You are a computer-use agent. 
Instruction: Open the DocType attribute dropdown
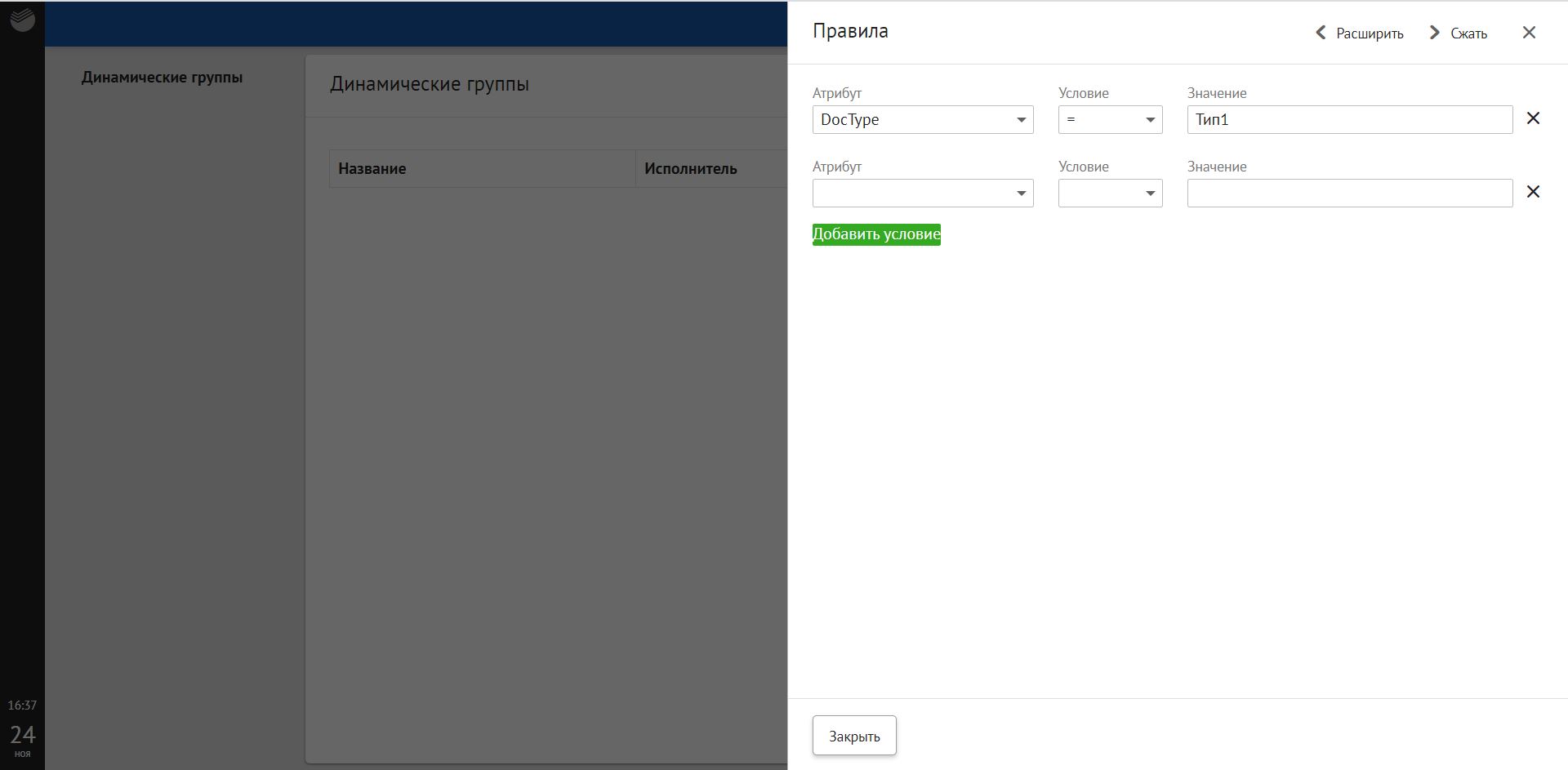[922, 120]
